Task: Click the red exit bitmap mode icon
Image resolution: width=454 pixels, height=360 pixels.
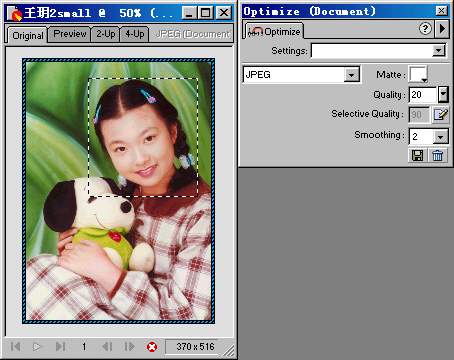Action: (x=152, y=347)
